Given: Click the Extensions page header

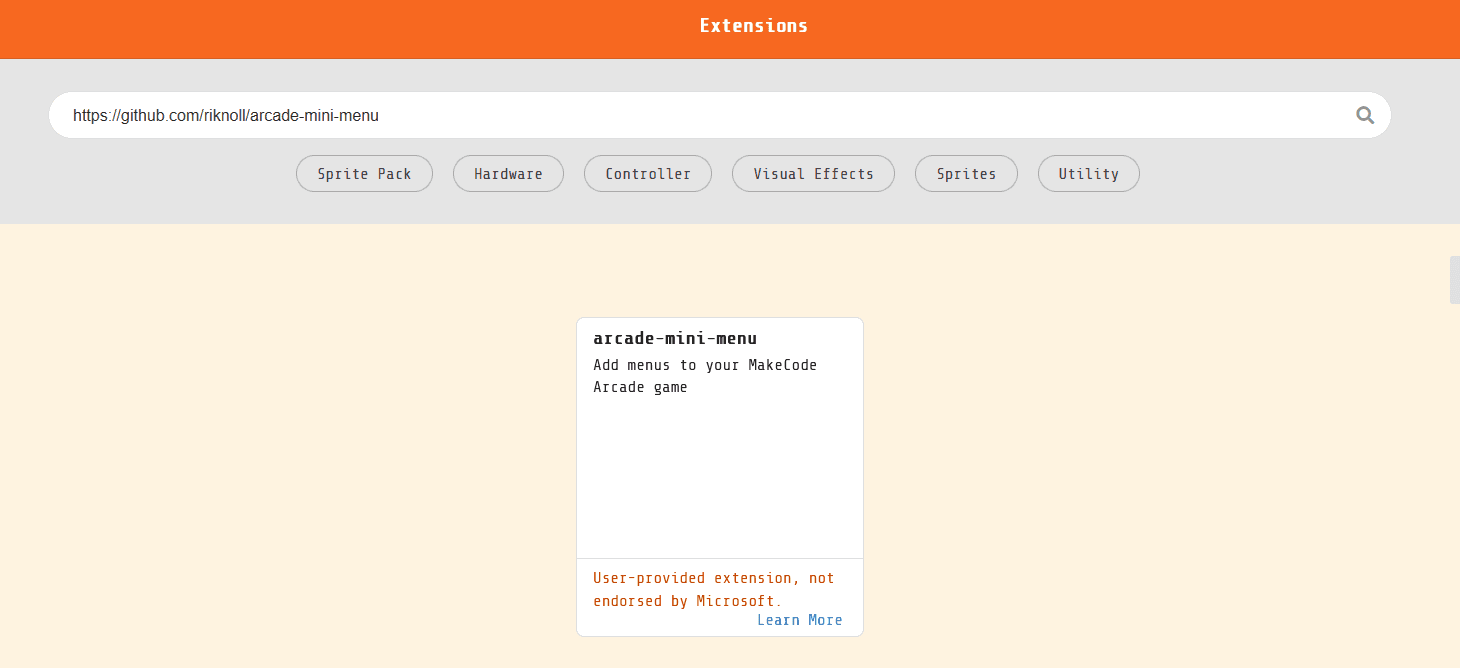Looking at the screenshot, I should (753, 25).
